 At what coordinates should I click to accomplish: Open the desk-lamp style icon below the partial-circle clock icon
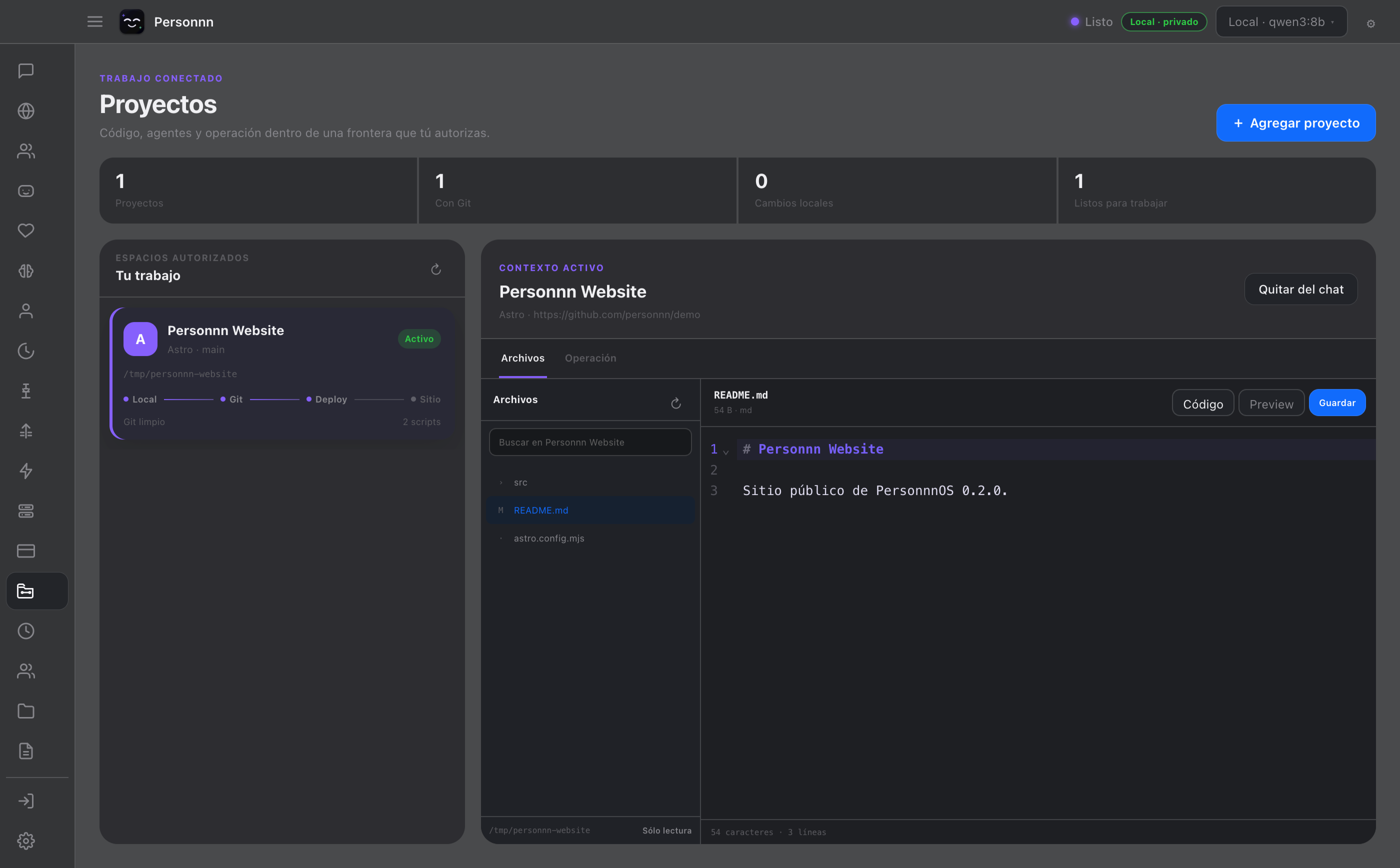tap(26, 391)
